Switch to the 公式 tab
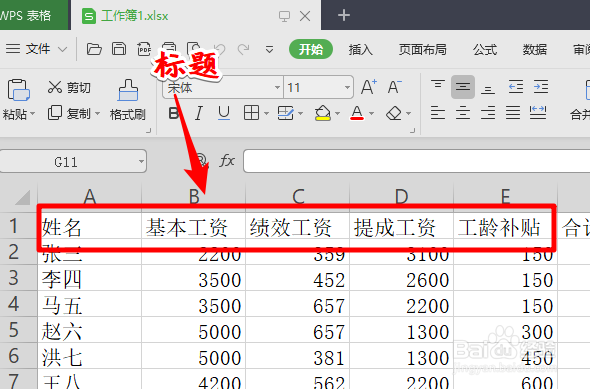 pyautogui.click(x=485, y=49)
